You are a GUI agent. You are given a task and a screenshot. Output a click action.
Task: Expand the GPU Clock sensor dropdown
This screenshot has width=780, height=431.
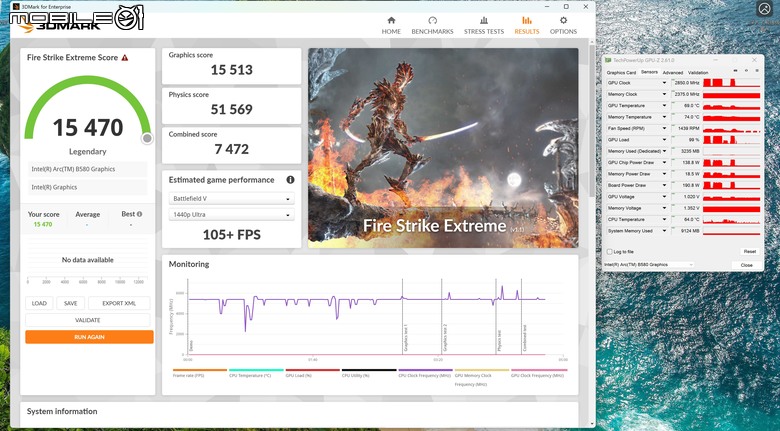[664, 83]
